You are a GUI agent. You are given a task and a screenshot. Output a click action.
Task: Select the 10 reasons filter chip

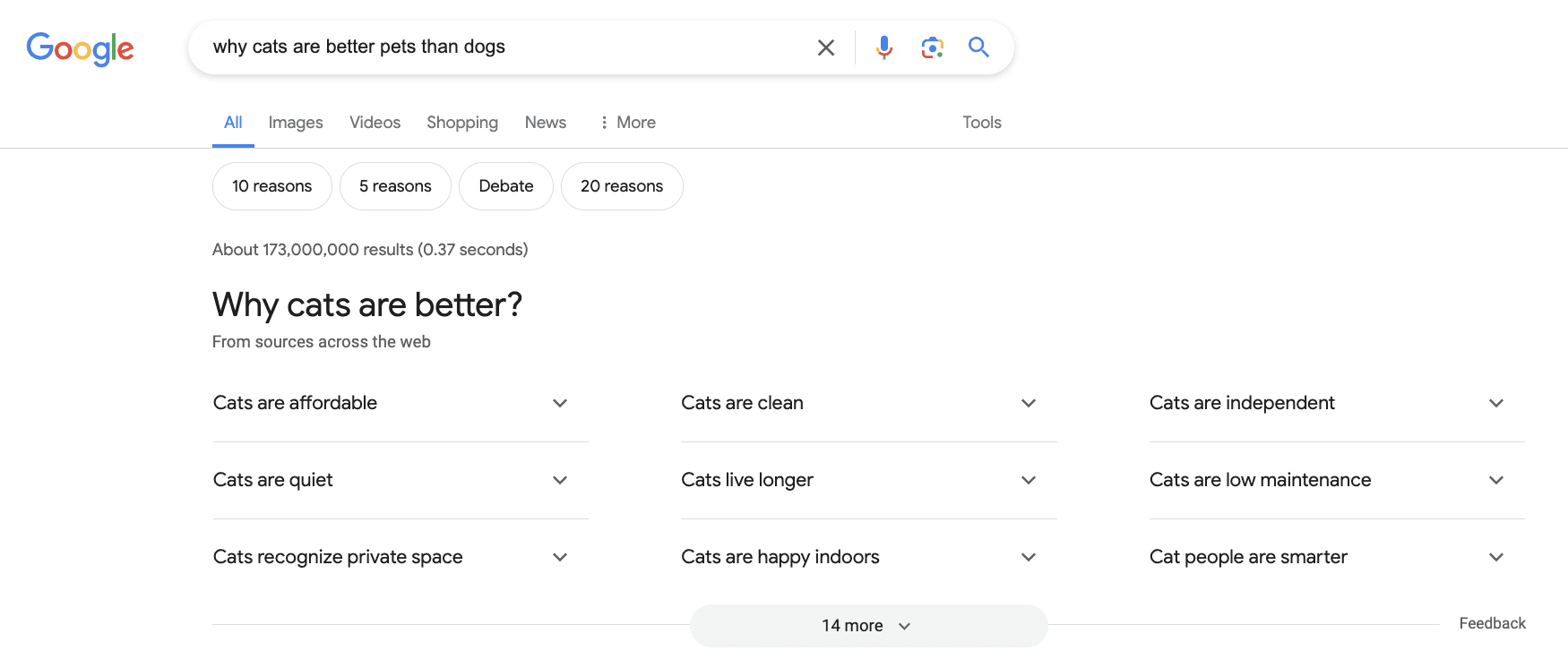(x=271, y=186)
